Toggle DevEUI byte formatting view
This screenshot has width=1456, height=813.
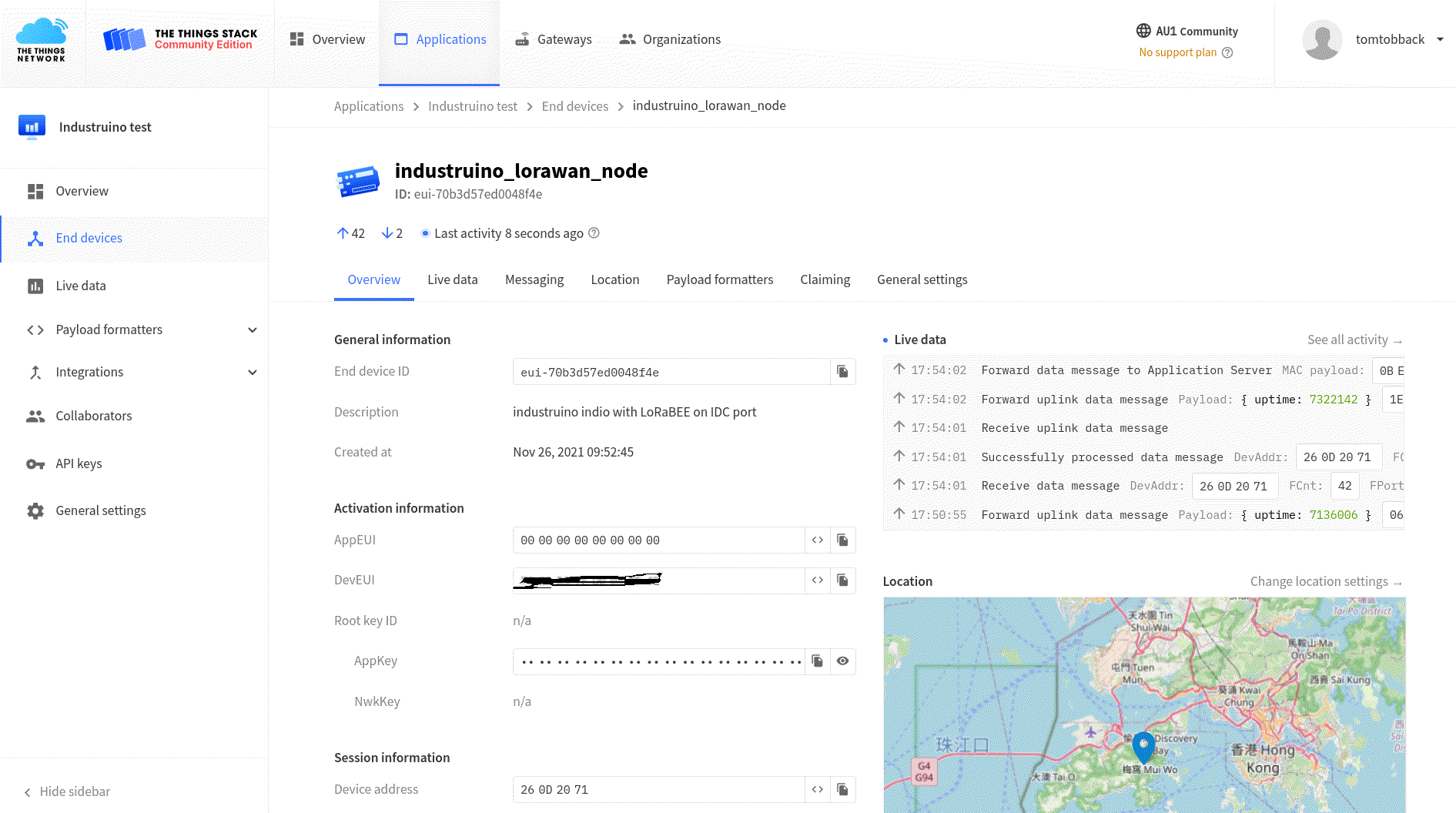pyautogui.click(x=817, y=580)
